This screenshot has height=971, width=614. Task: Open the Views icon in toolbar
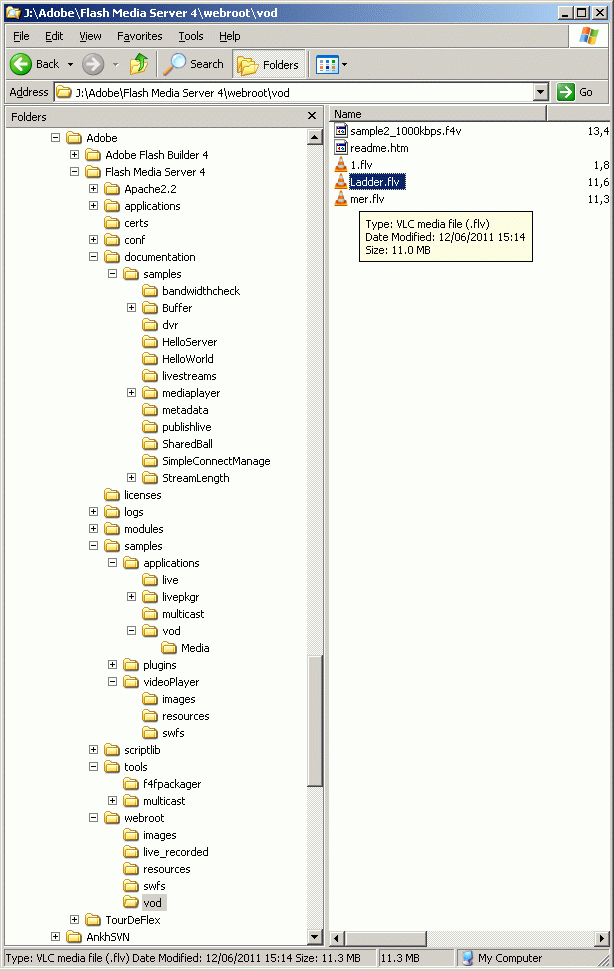coord(327,64)
